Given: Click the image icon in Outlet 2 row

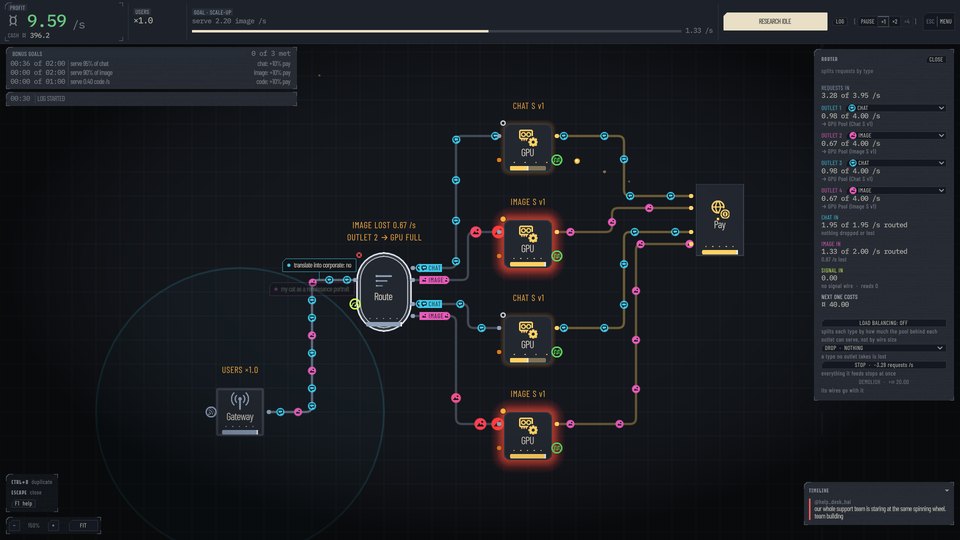Looking at the screenshot, I should click(x=852, y=135).
